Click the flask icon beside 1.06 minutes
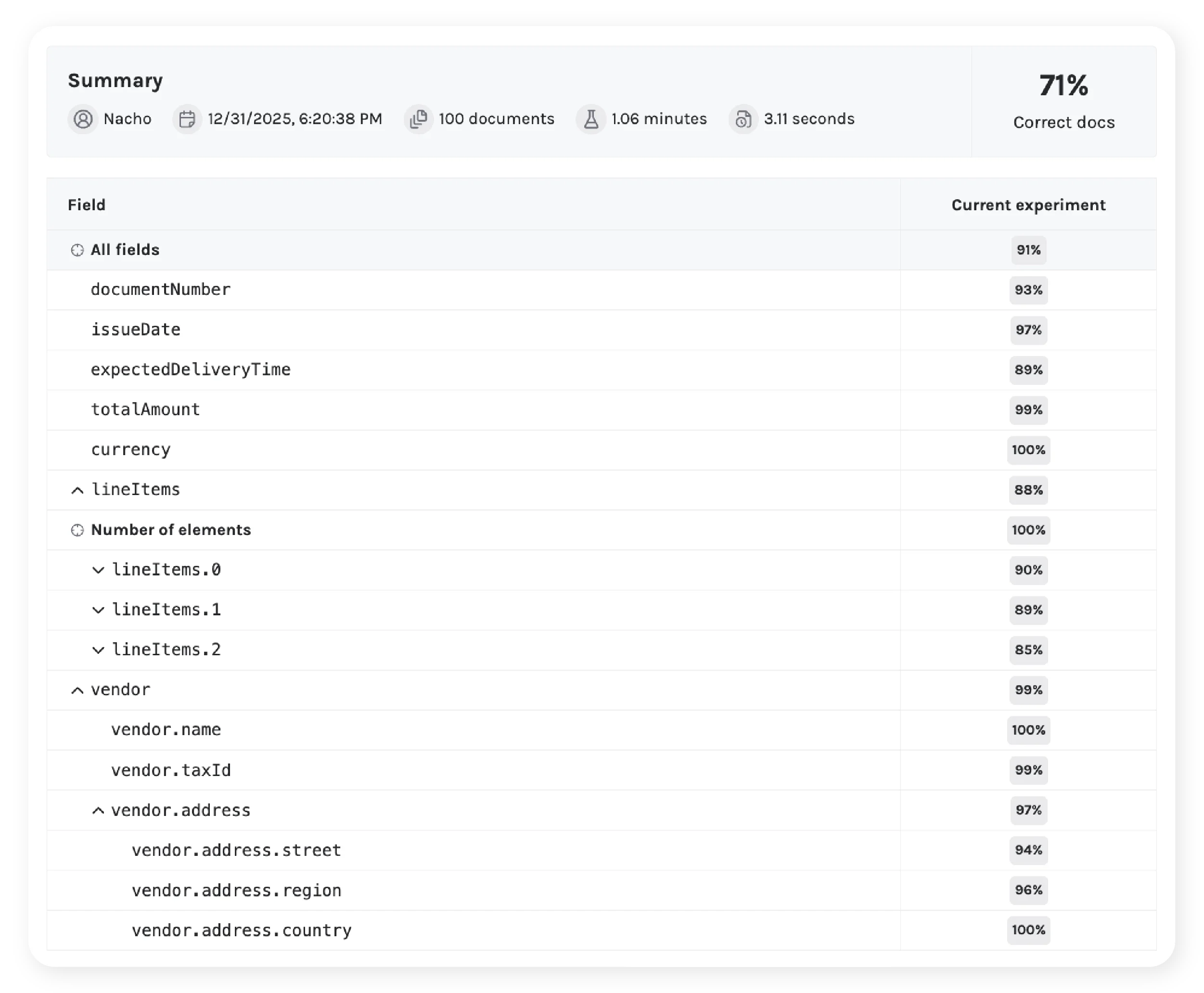Viewport: 1204px width, 993px height. click(591, 119)
